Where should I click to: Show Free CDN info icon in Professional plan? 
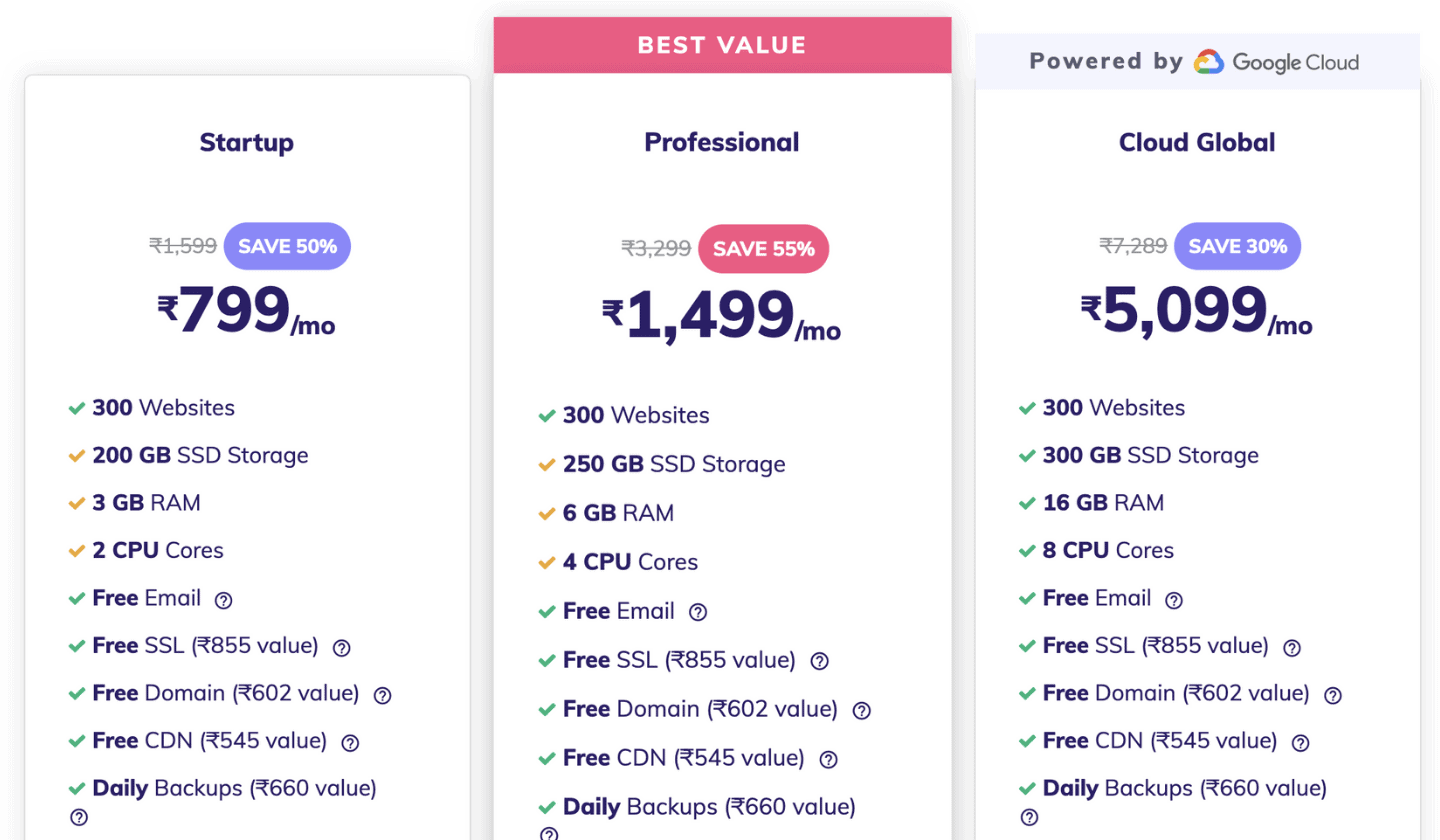(x=828, y=760)
